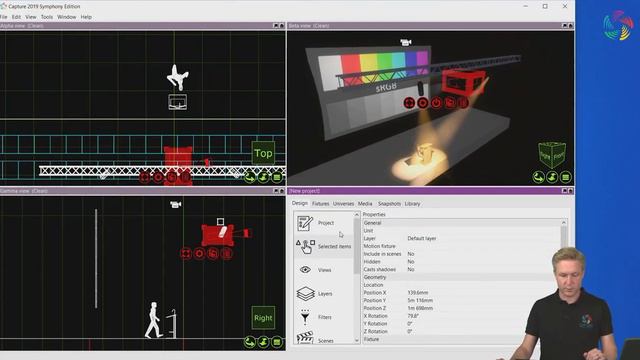640x360 pixels.
Task: Open the Scenes clapperboard icon
Action: click(x=305, y=338)
